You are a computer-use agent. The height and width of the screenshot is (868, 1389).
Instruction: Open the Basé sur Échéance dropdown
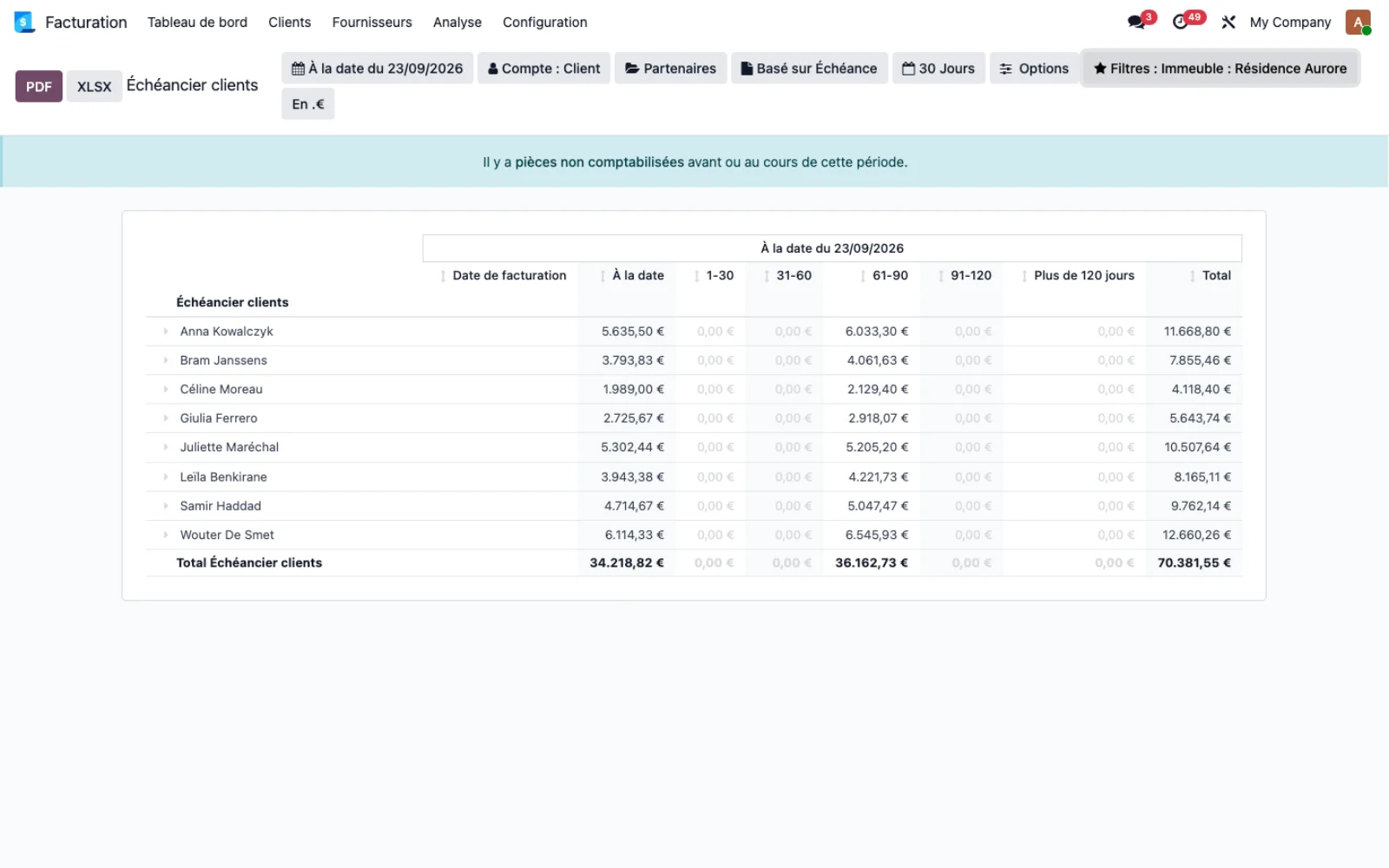coord(809,69)
